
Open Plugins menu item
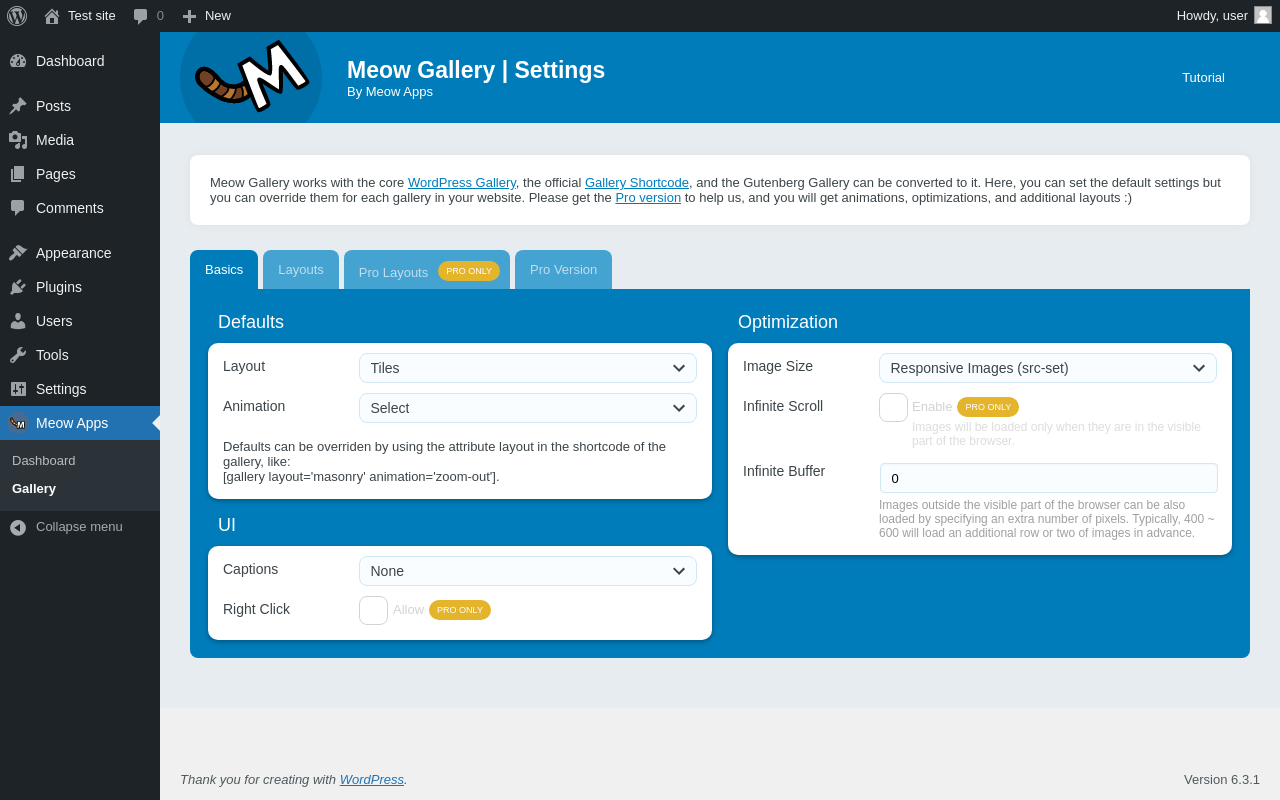click(80, 287)
